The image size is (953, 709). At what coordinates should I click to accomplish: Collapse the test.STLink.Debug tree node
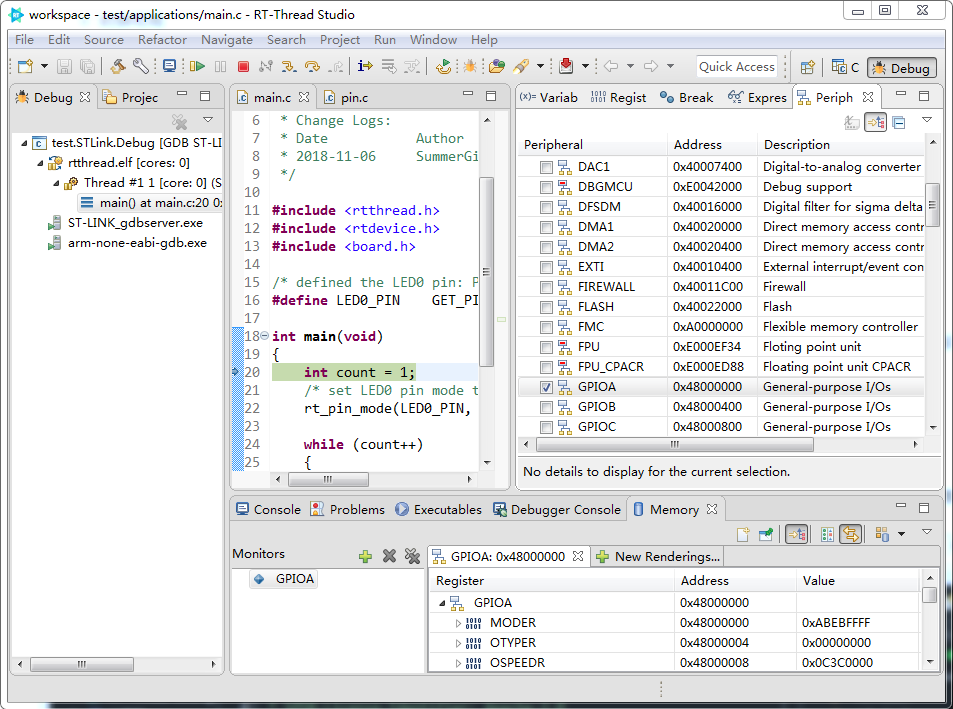(x=24, y=143)
